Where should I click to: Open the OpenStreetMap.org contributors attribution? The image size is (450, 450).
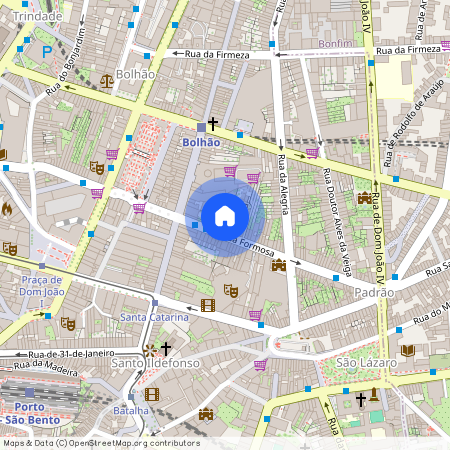pos(134,443)
